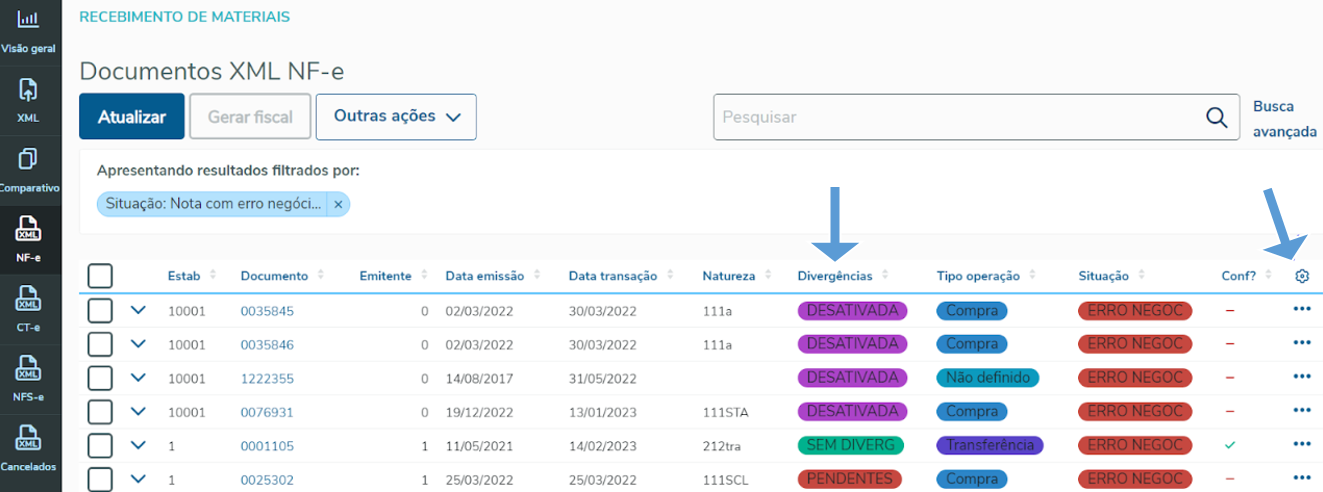The height and width of the screenshot is (492, 1323).
Task: Expand row details for document 0035846
Action: pos(139,343)
